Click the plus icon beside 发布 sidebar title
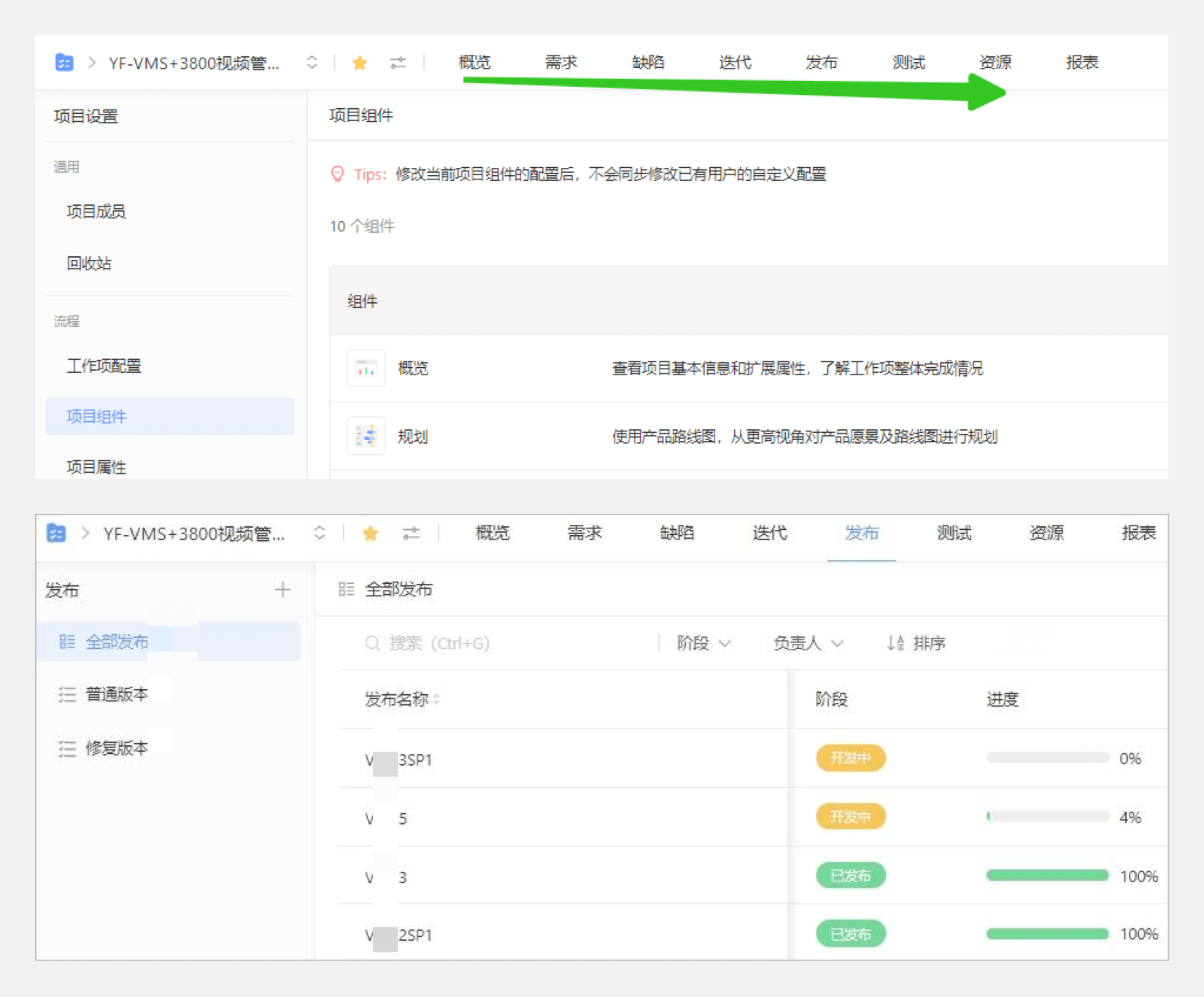This screenshot has height=997, width=1204. click(x=282, y=590)
